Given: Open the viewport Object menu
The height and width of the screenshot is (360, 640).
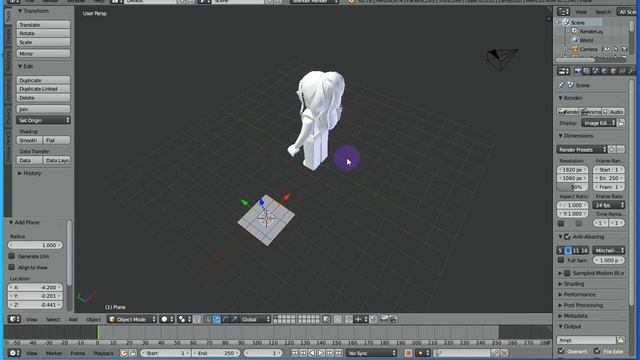Looking at the screenshot, I should coord(93,320).
